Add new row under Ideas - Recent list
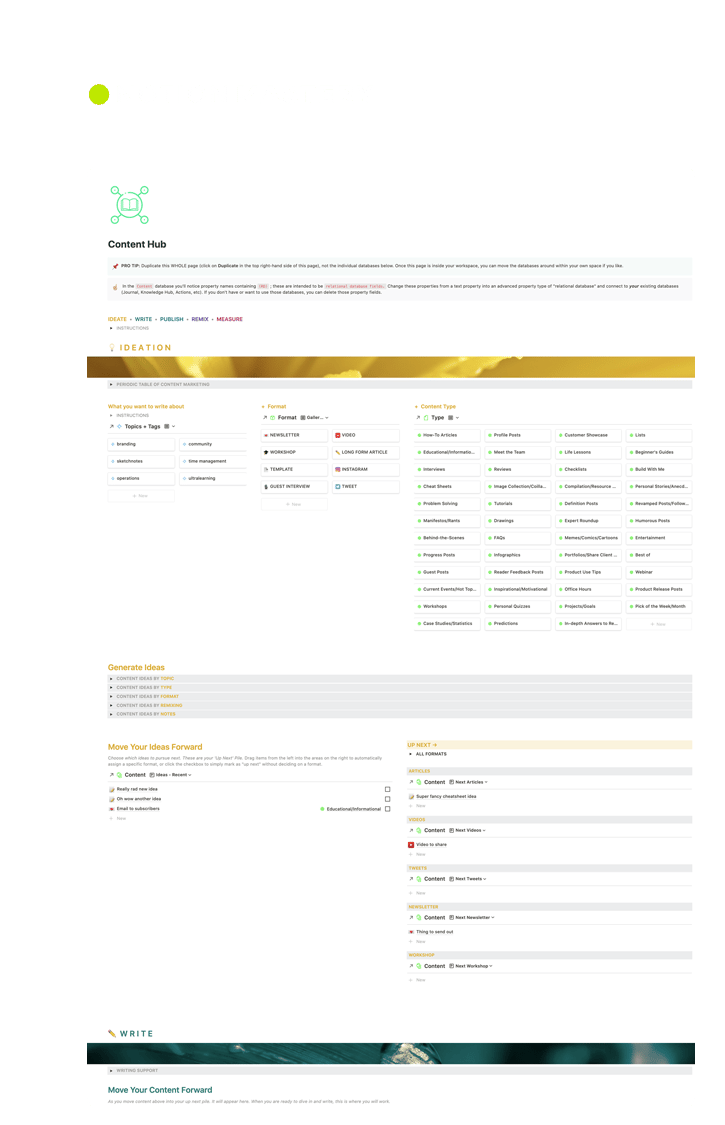725x1125 pixels. [x=118, y=819]
